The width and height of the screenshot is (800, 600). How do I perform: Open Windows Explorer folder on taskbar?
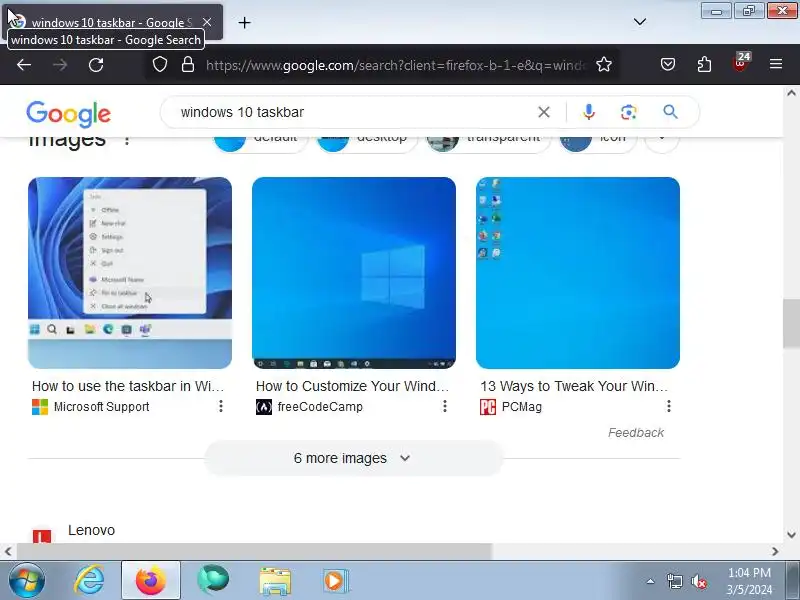click(275, 581)
